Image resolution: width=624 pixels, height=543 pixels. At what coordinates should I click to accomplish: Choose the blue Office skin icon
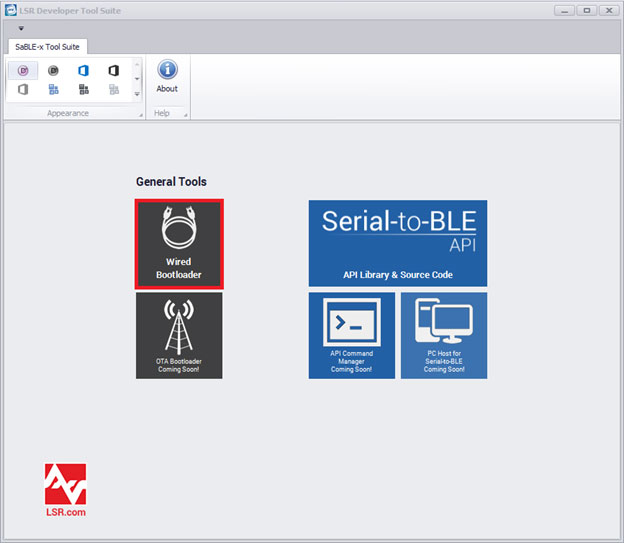(x=83, y=71)
